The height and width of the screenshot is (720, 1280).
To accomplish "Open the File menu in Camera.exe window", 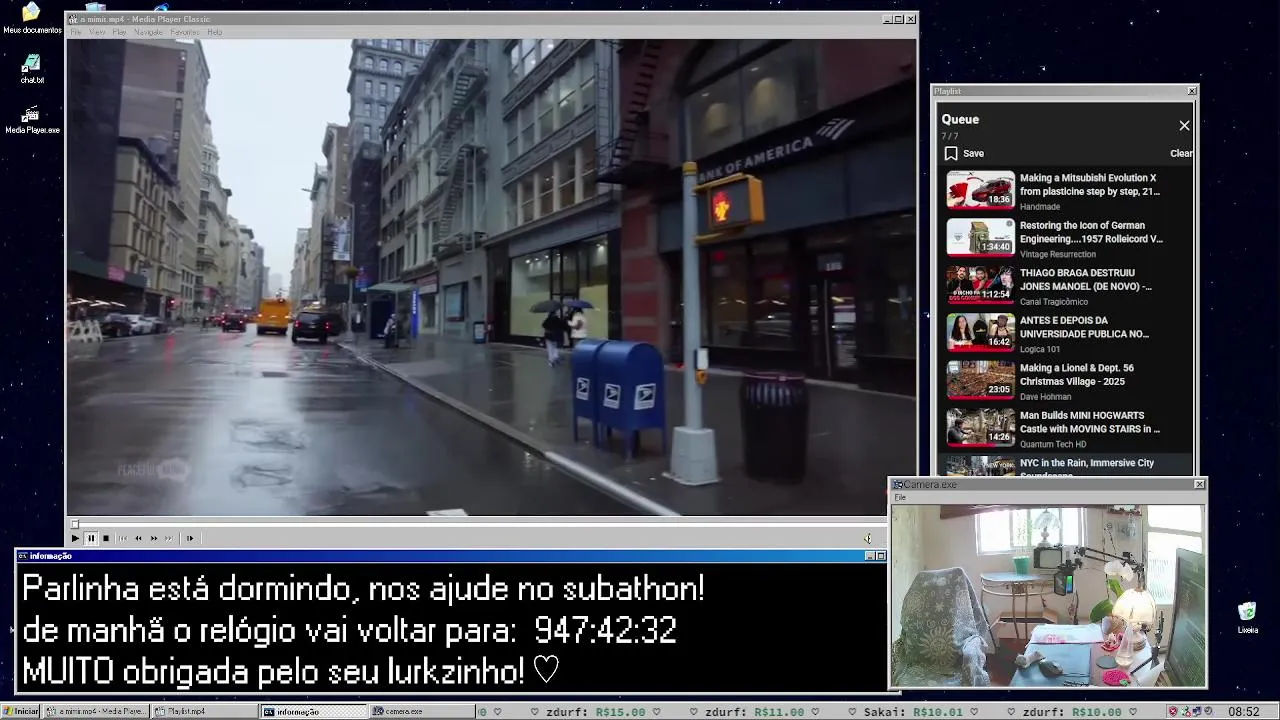I will coord(900,497).
